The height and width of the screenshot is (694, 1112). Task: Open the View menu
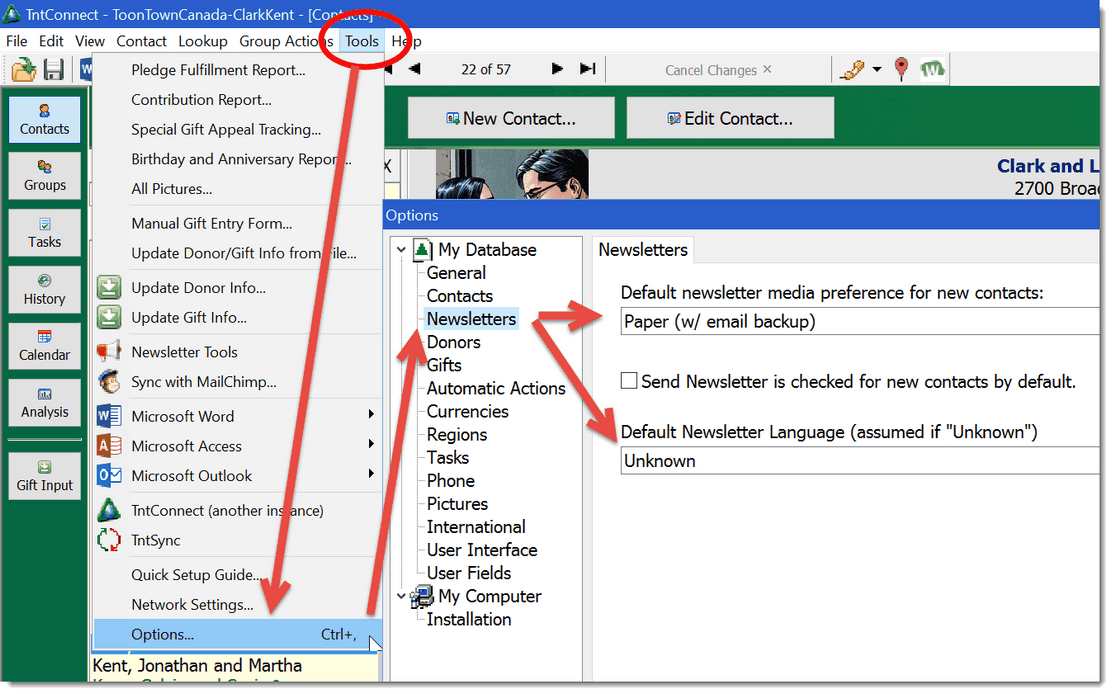(90, 41)
